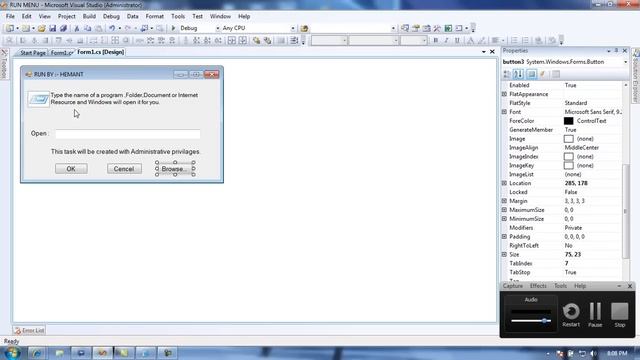Expand the FlatAppearance property

[x=504, y=94]
